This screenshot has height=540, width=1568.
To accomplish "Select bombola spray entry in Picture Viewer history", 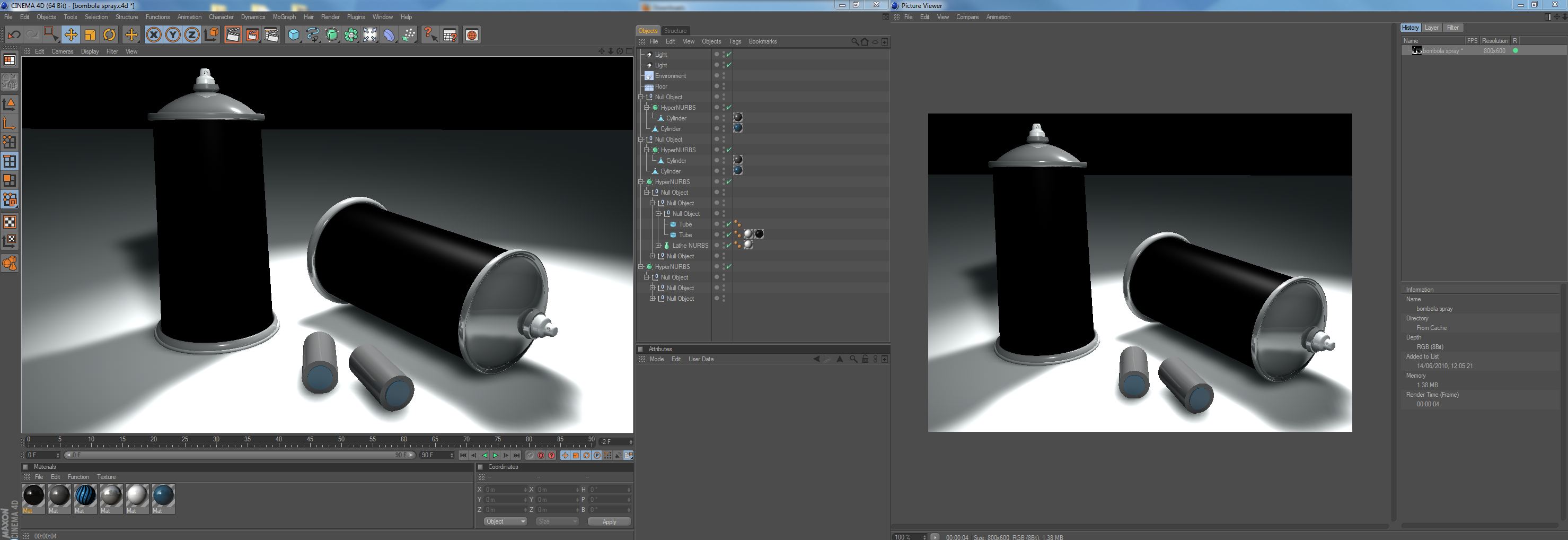I will click(x=1484, y=51).
